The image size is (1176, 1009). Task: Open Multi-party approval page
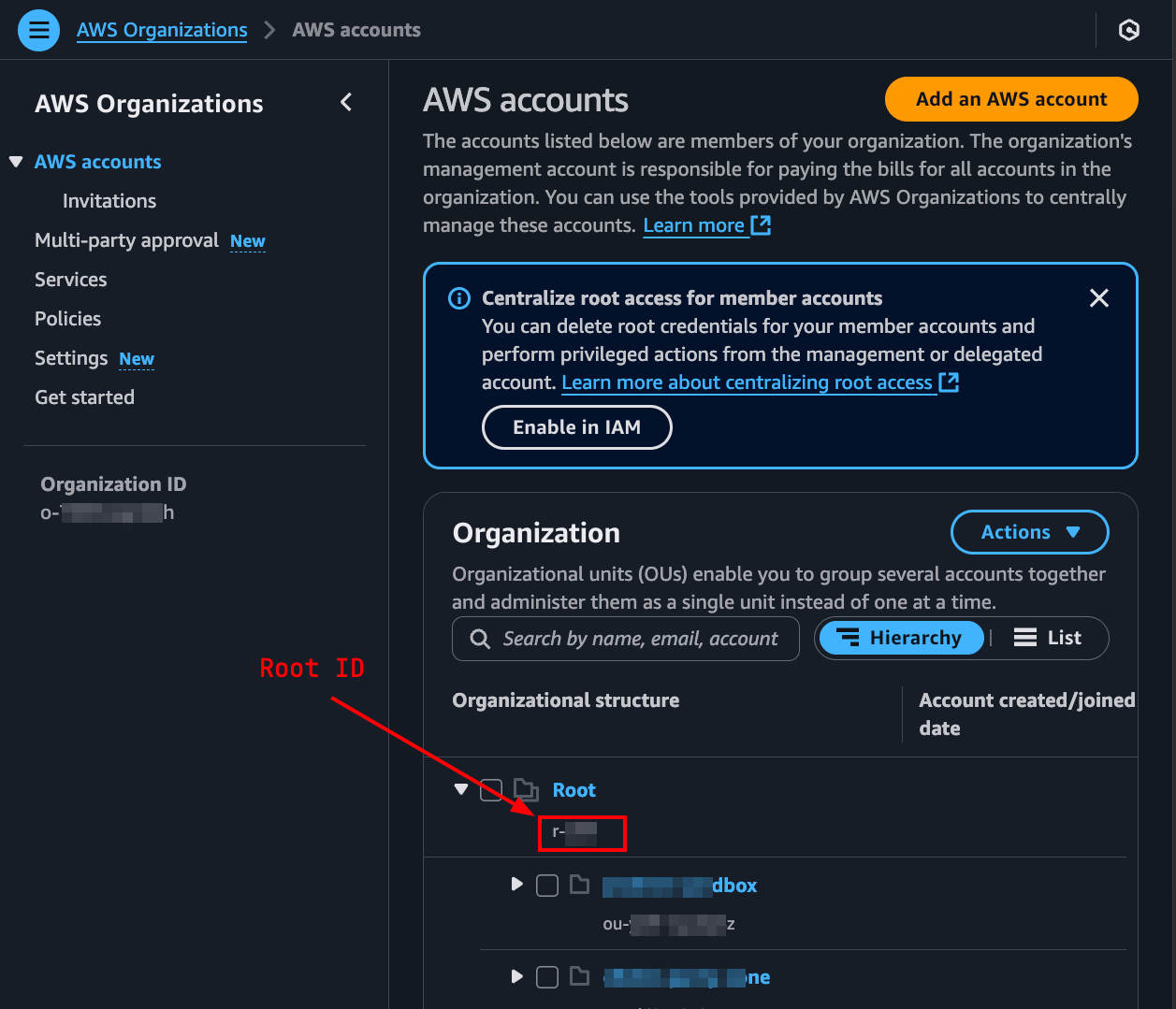point(126,240)
